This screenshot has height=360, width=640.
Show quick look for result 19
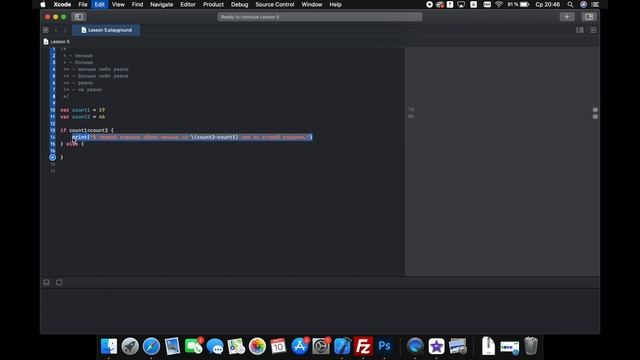click(595, 110)
